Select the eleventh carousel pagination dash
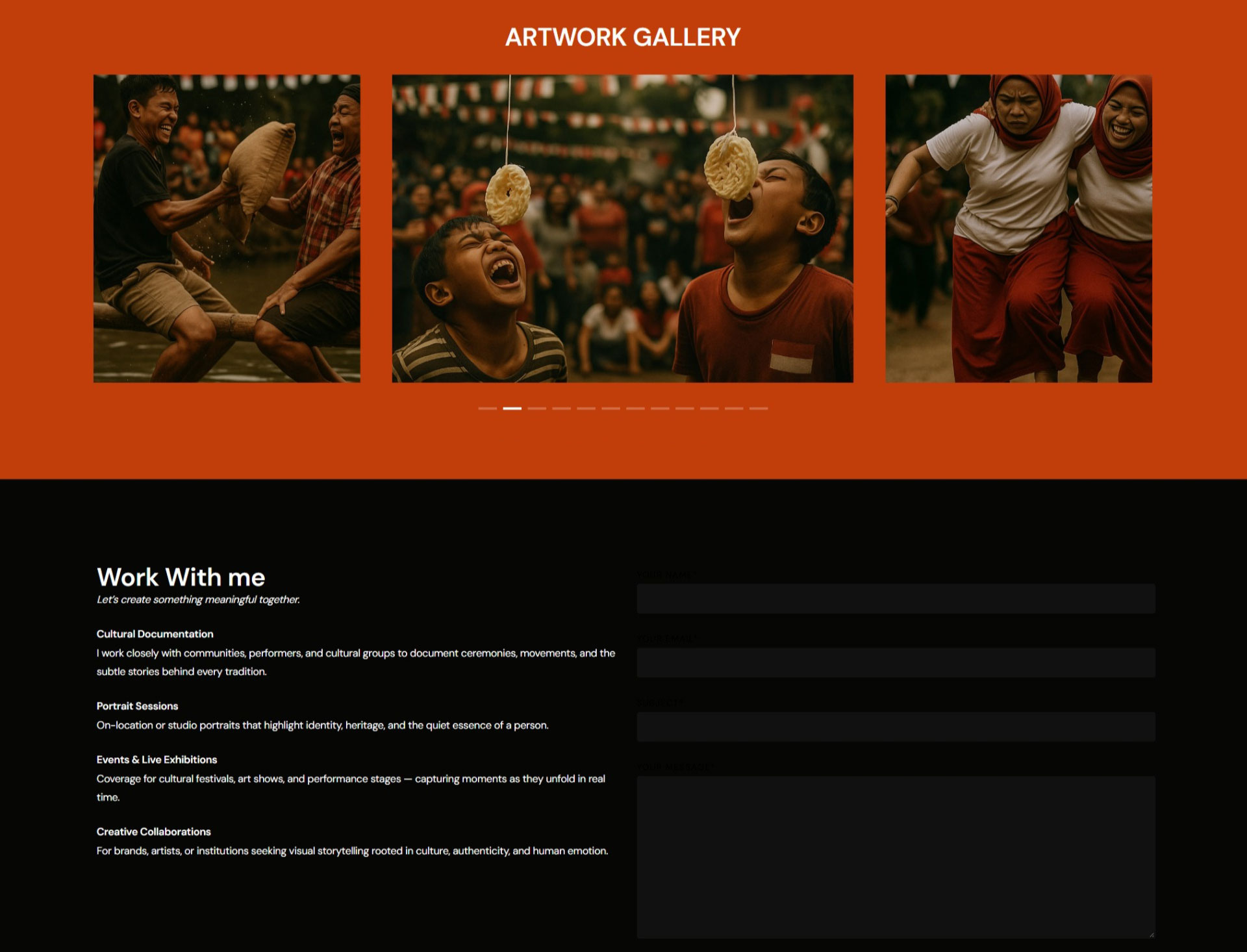This screenshot has width=1247, height=952. coord(734,408)
